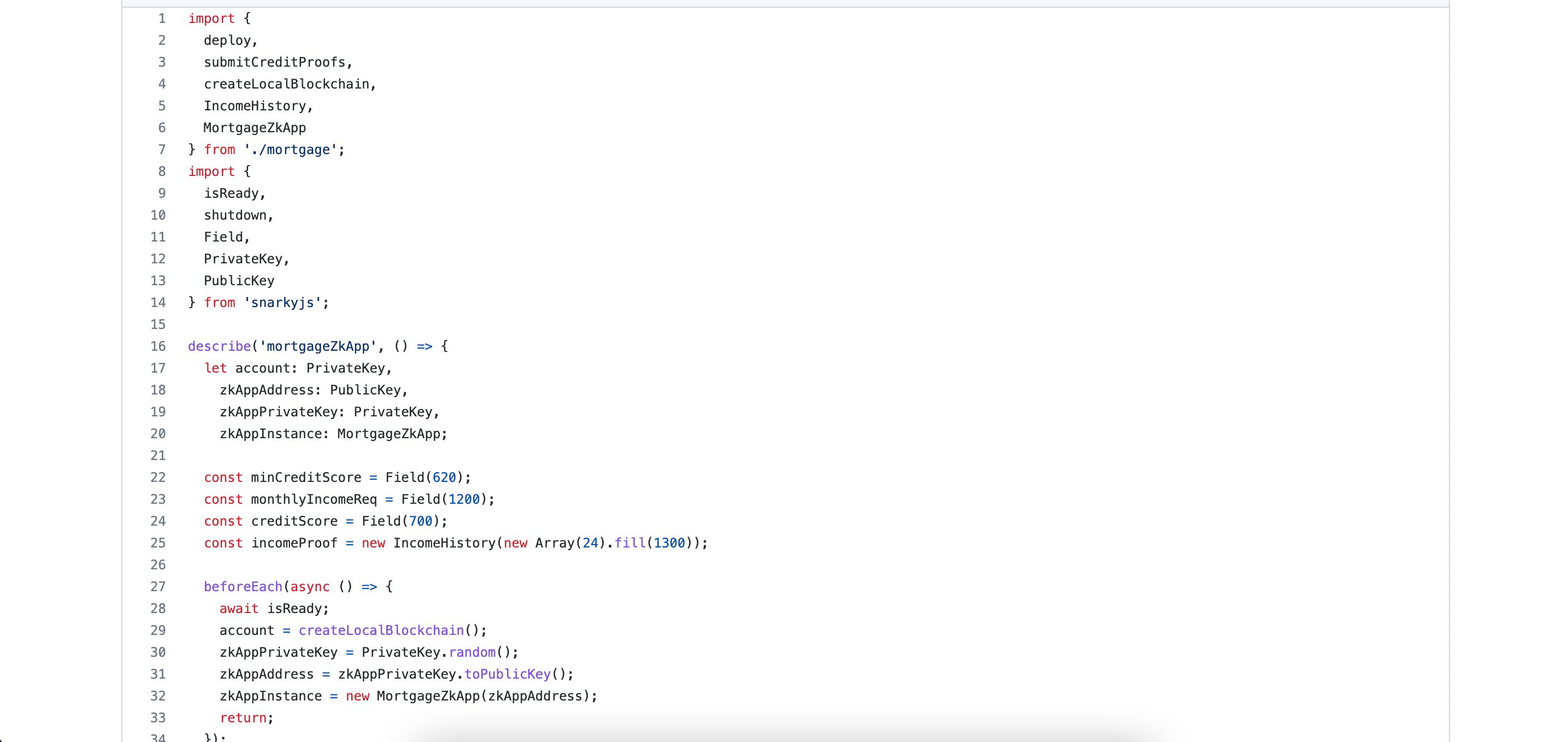Viewport: 1568px width, 742px height.
Task: Click the number 1300
Action: 669,543
